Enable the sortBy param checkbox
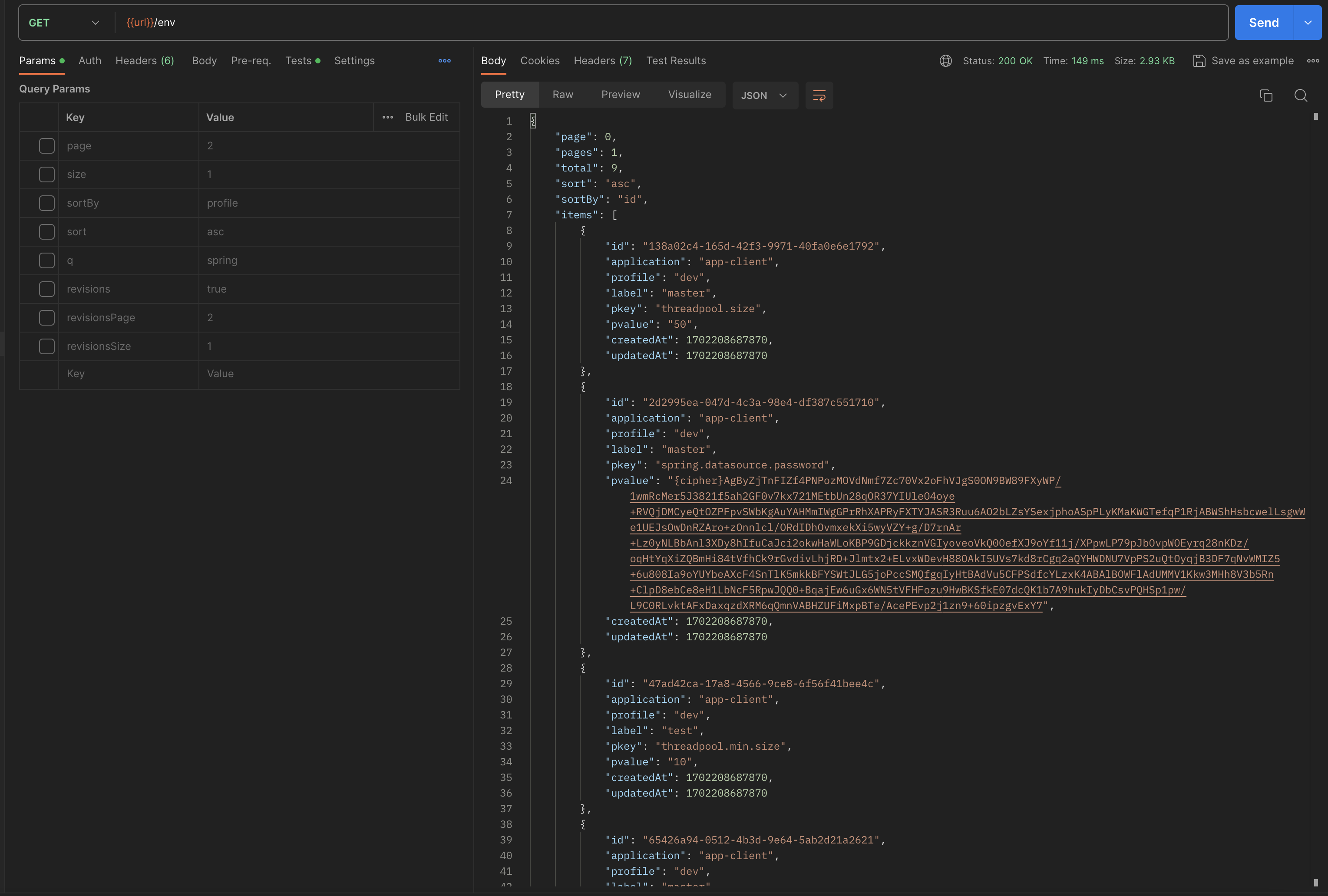The image size is (1328, 896). coord(47,203)
